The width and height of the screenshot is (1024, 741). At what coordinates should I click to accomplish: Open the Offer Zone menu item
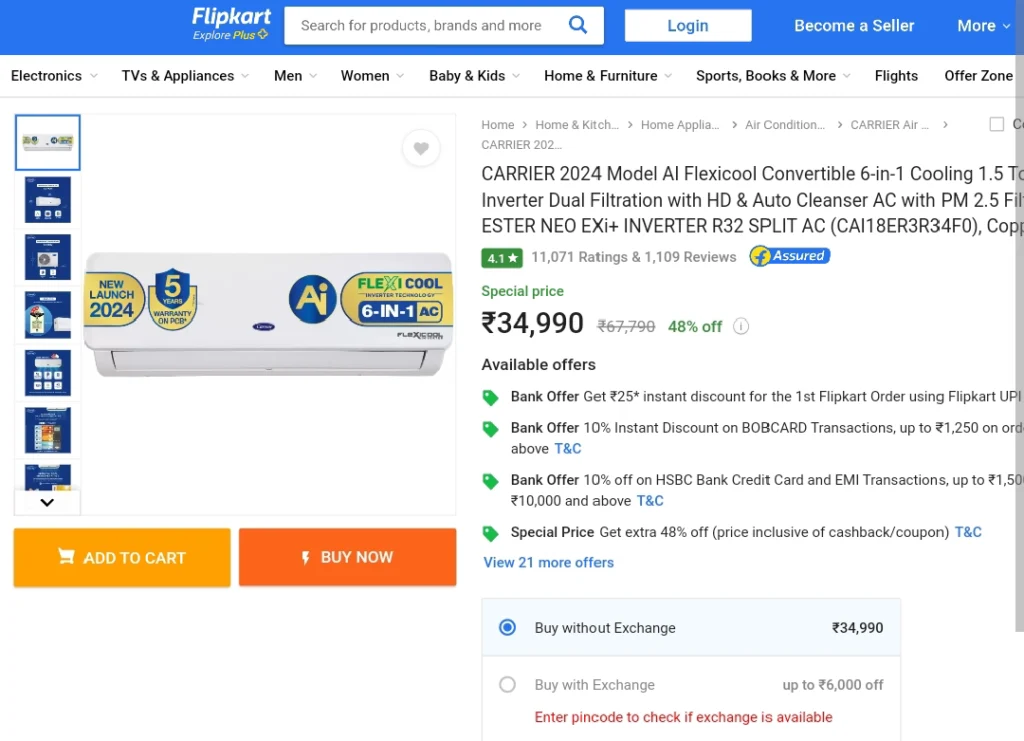pyautogui.click(x=978, y=76)
